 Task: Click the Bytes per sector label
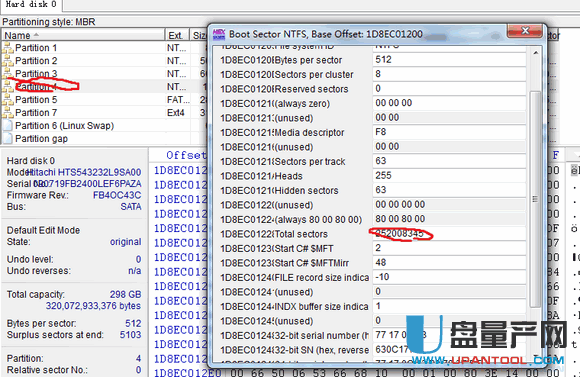tap(308, 60)
